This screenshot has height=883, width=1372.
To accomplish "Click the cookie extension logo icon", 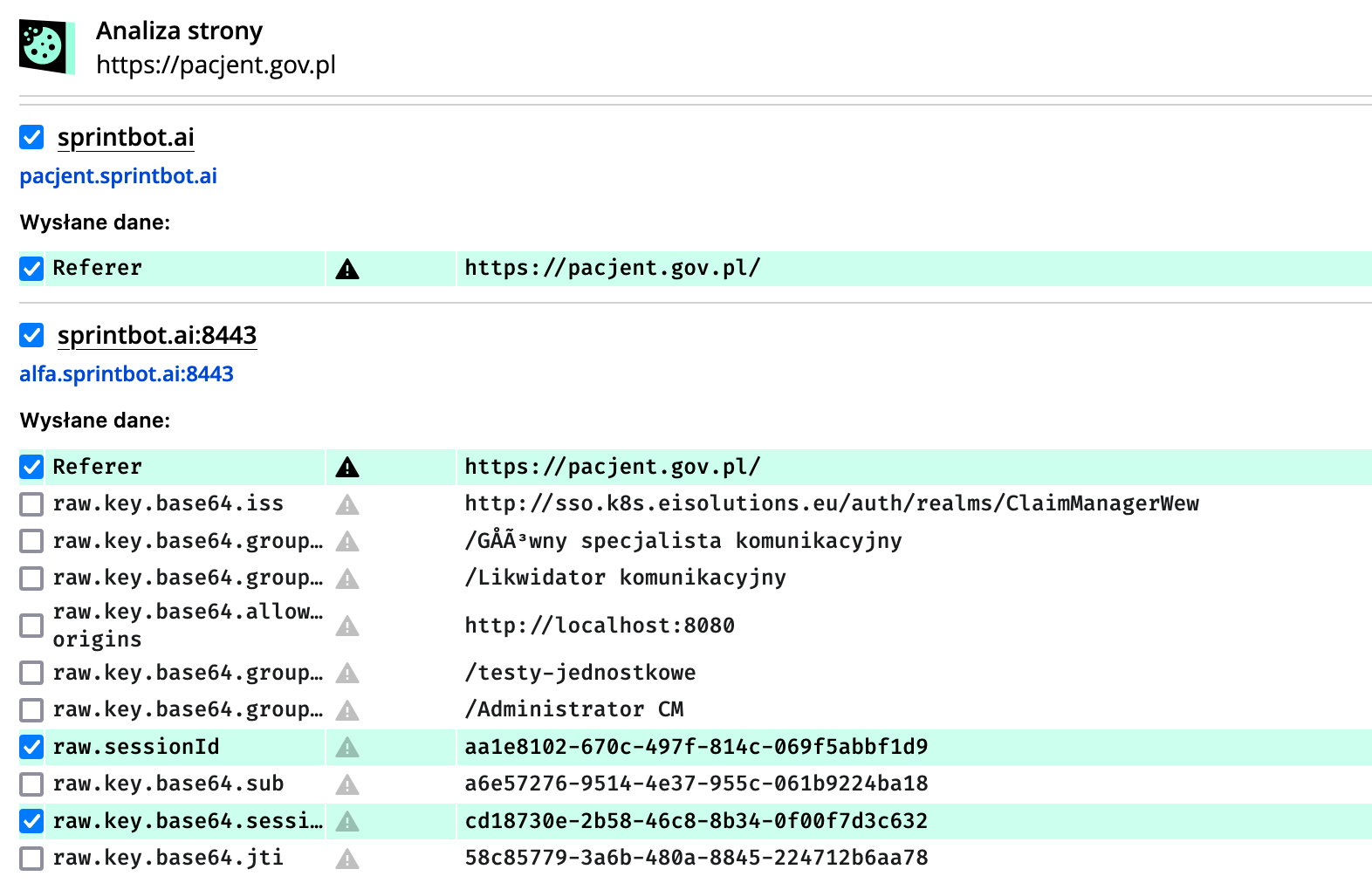I will [x=47, y=46].
